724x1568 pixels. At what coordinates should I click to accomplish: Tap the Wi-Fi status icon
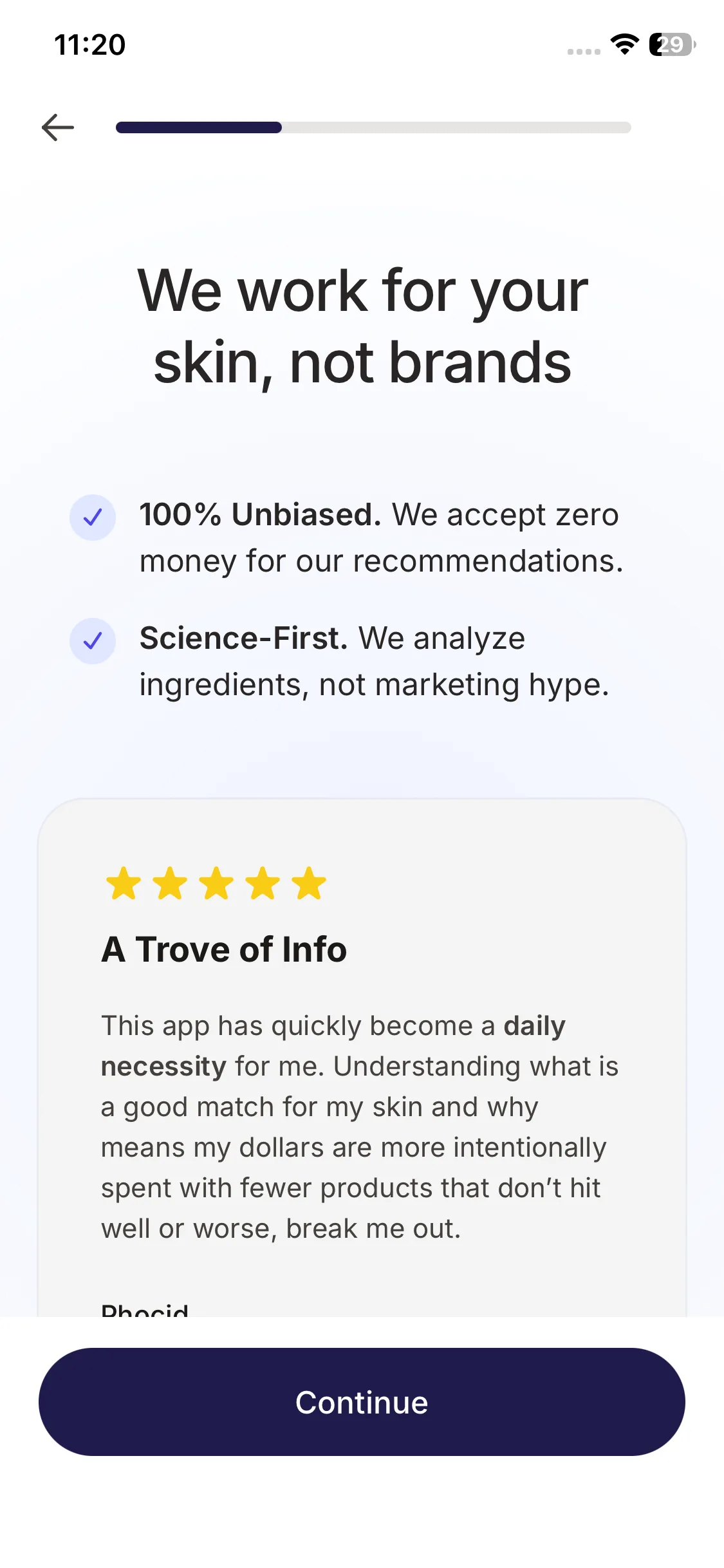tap(624, 44)
